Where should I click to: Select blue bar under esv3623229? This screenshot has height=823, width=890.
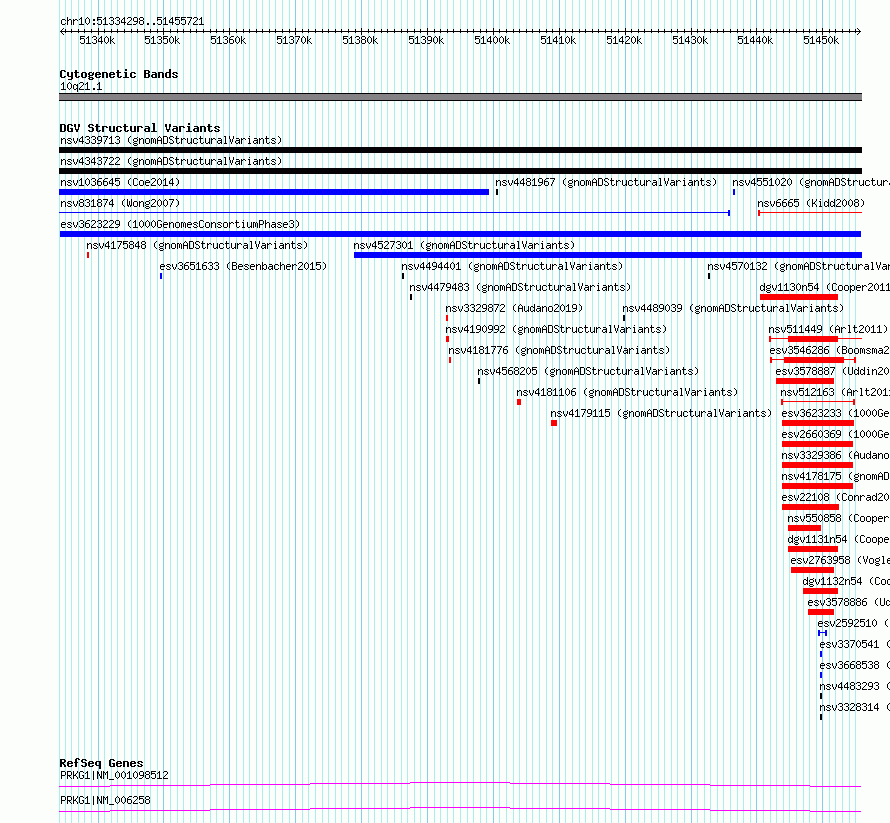[460, 234]
